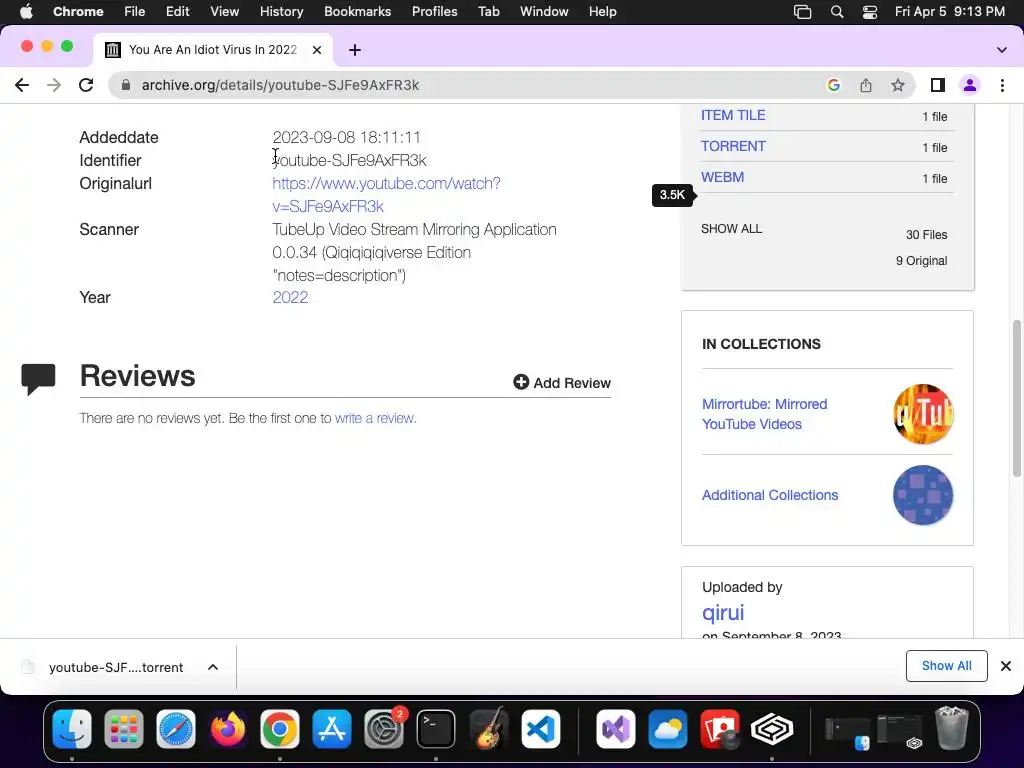This screenshot has height=768, width=1024.
Task: Open the Edit menu
Action: [177, 11]
